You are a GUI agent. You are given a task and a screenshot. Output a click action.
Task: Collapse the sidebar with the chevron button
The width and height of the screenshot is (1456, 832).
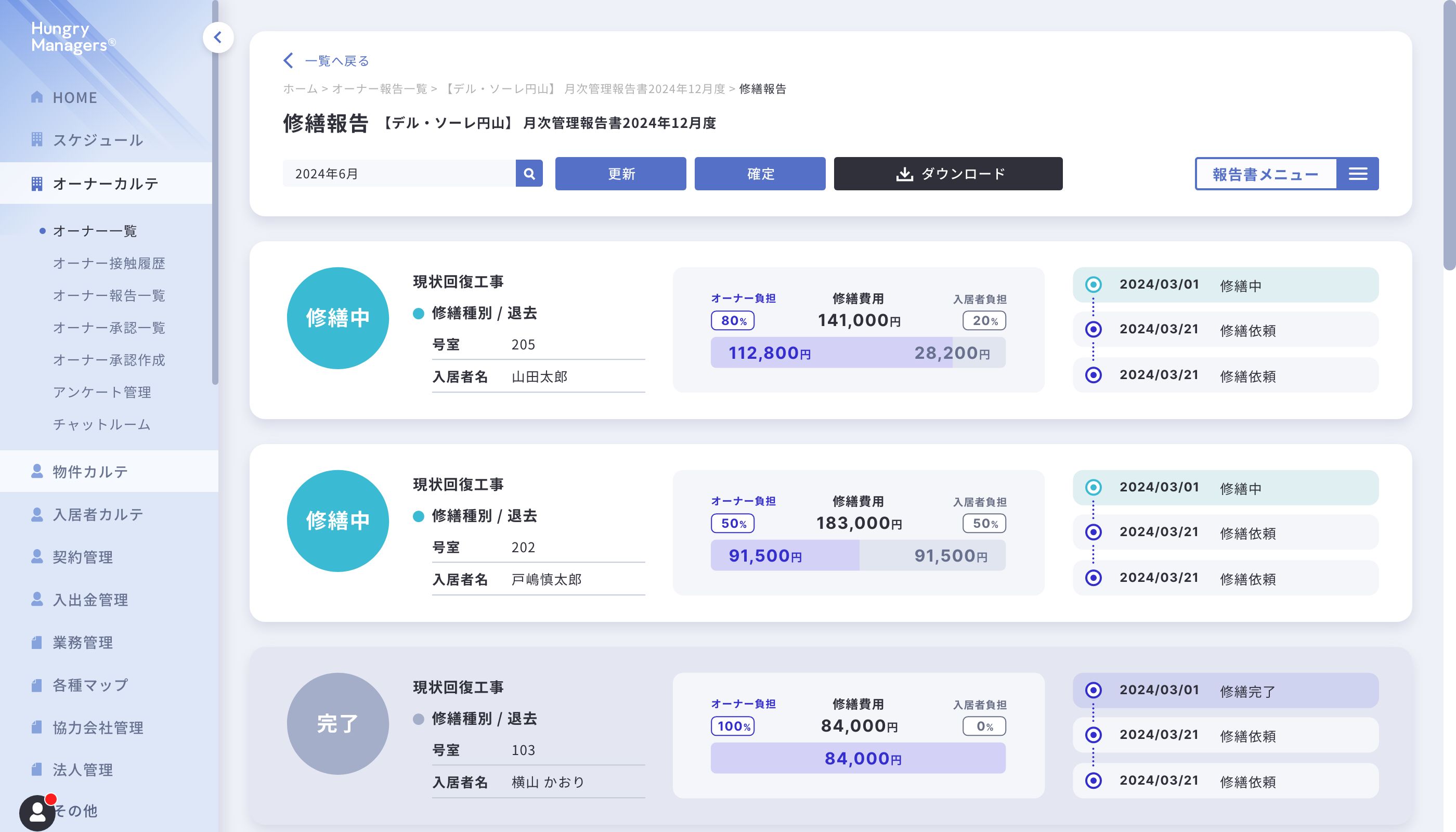(x=218, y=38)
